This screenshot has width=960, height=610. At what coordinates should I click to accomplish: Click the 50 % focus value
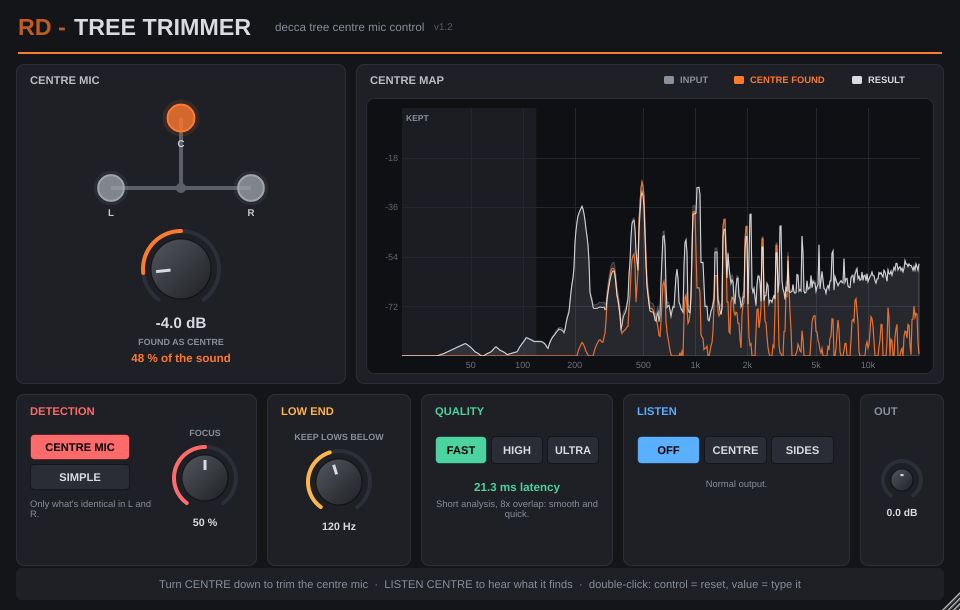pyautogui.click(x=204, y=522)
